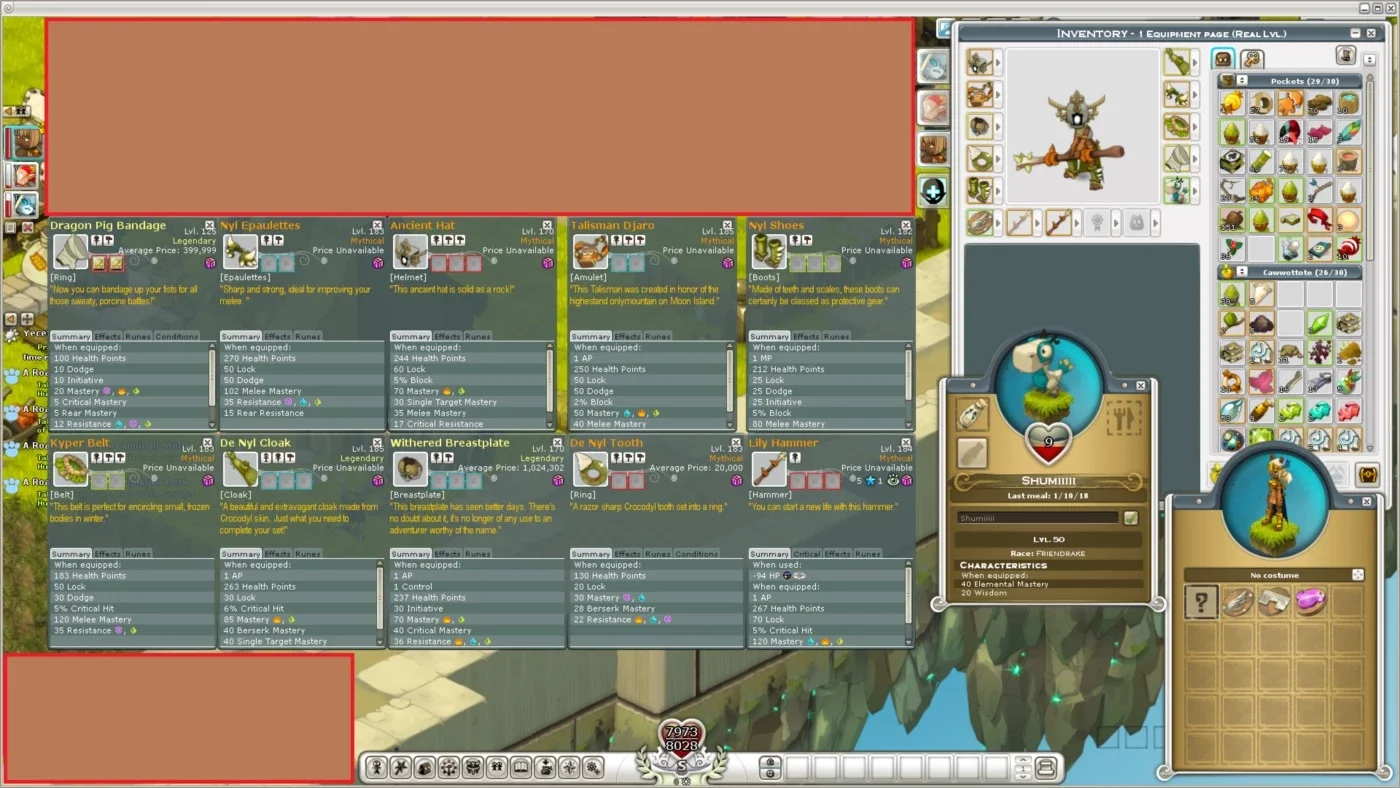Open the compass map icon in bottom bar
The width and height of the screenshot is (1400, 788).
click(570, 768)
